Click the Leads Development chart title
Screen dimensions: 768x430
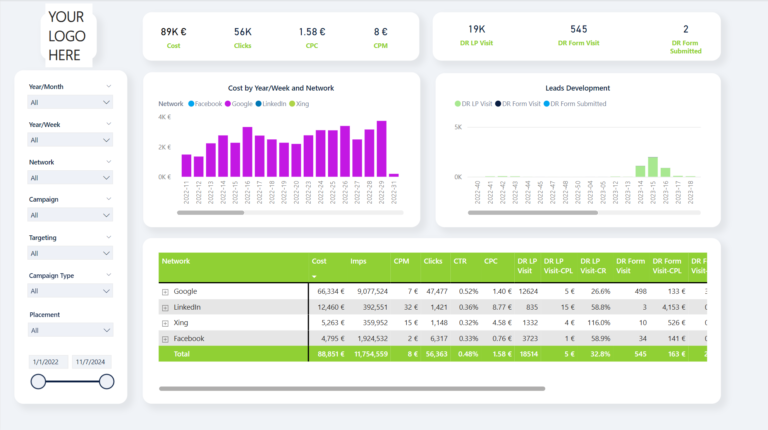(577, 88)
